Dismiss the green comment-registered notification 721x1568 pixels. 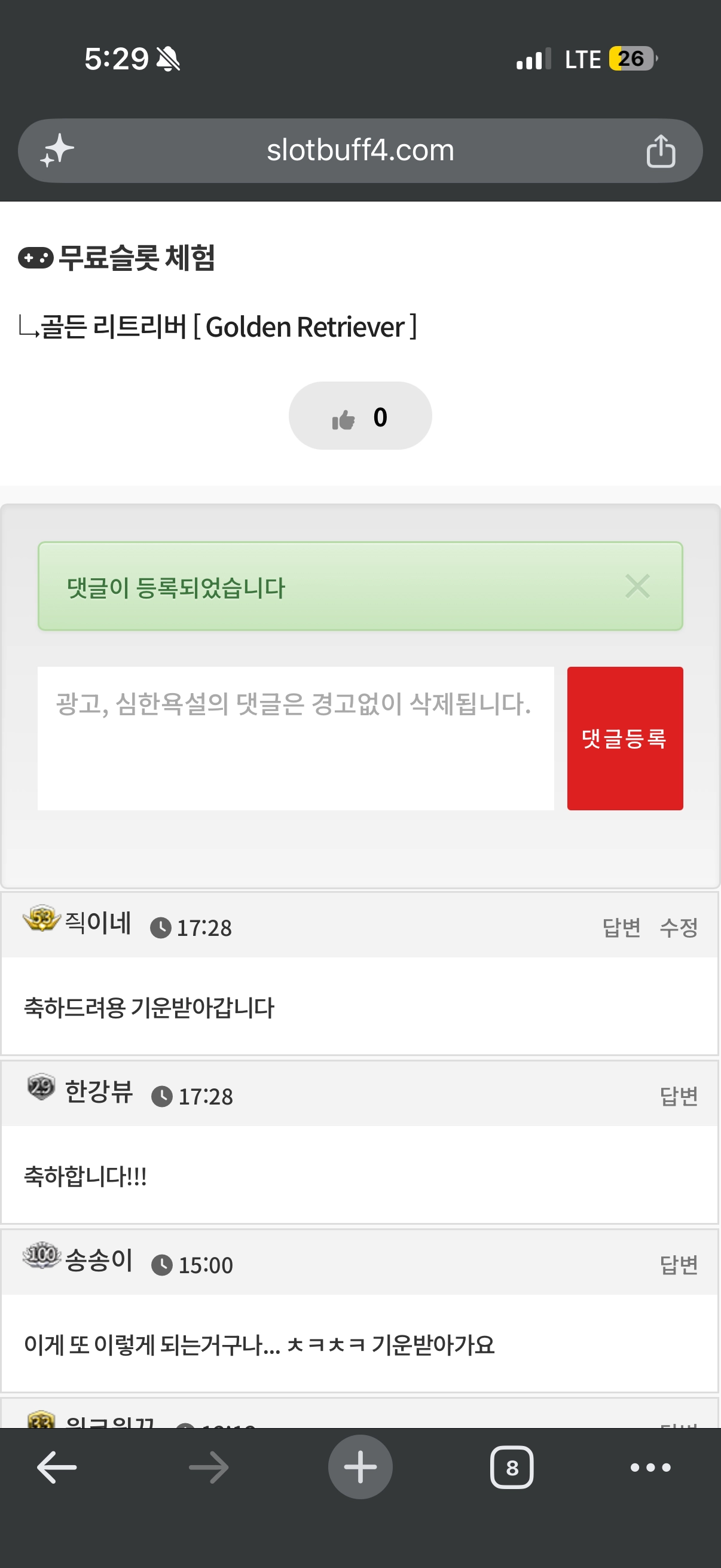(637, 586)
